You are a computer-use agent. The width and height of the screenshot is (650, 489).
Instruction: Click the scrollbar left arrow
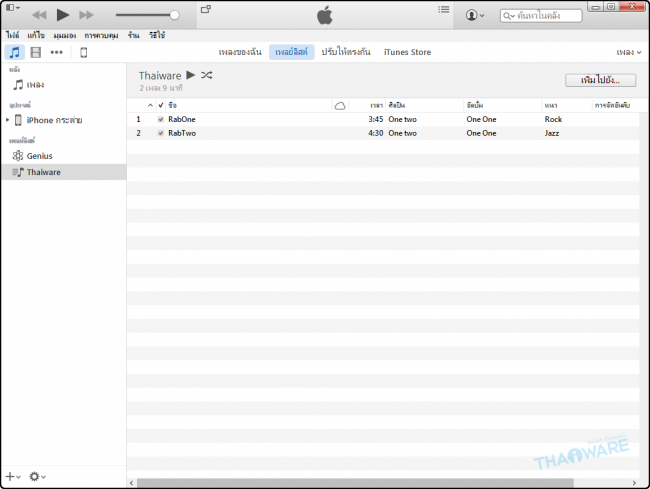131,483
